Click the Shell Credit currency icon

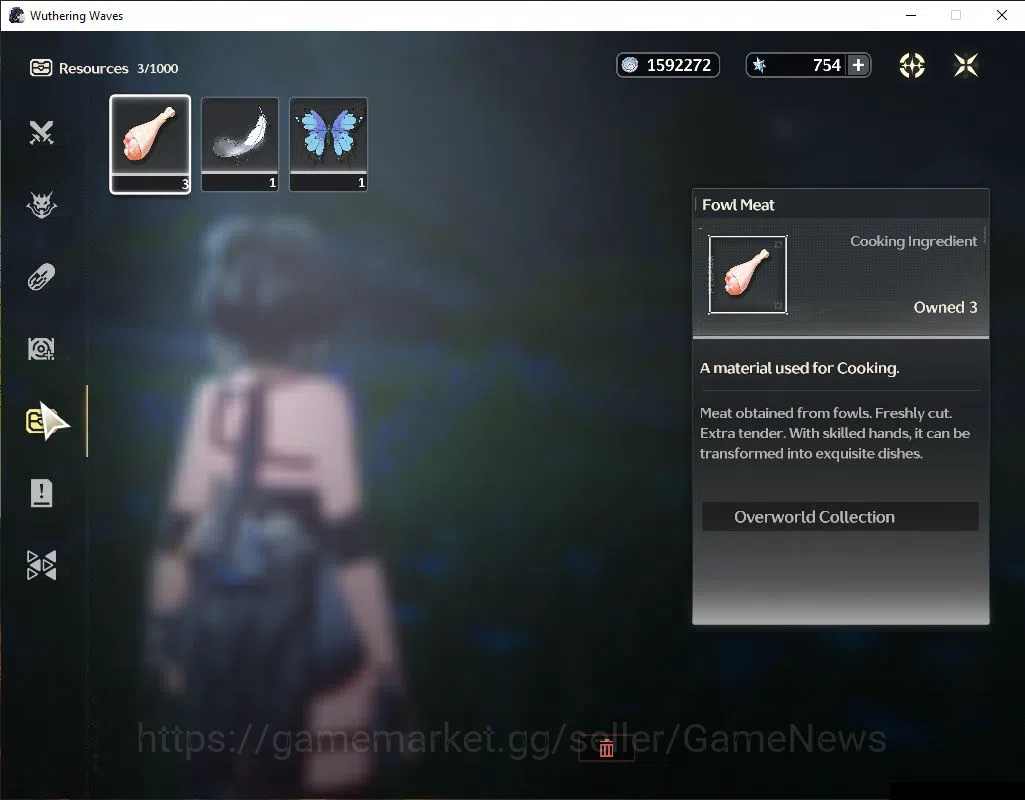(x=630, y=65)
